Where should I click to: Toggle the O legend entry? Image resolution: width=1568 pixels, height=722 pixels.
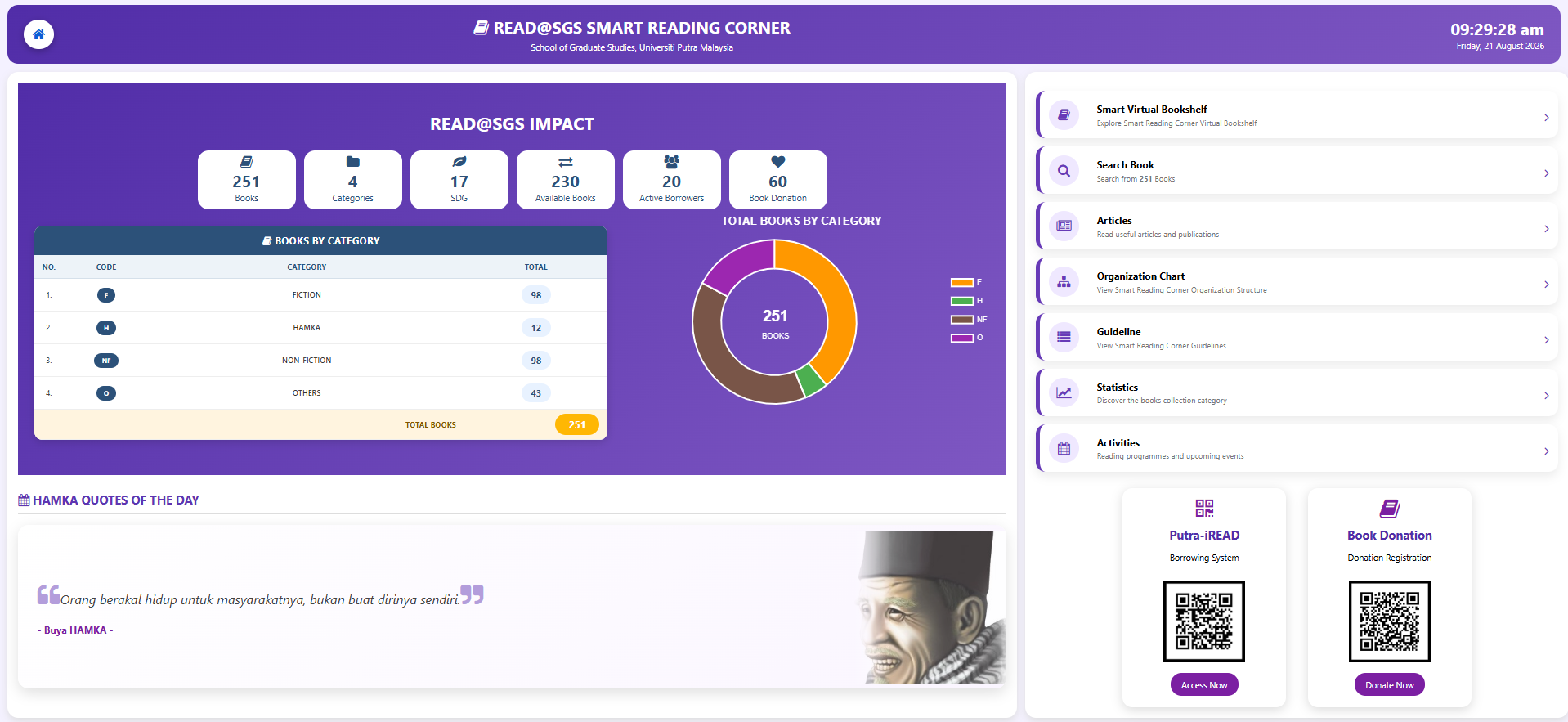[967, 338]
